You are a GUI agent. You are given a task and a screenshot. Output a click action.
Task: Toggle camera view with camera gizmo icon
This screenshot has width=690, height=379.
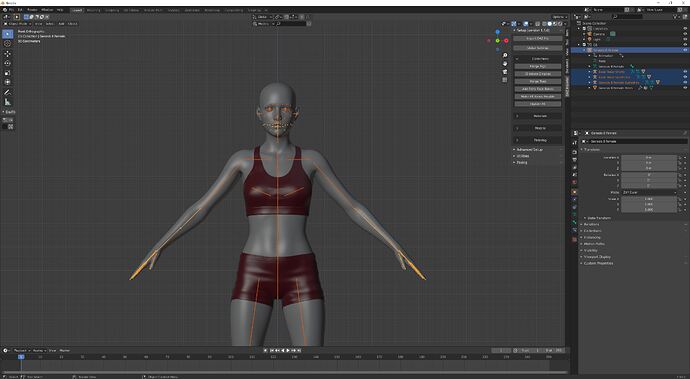click(x=505, y=72)
